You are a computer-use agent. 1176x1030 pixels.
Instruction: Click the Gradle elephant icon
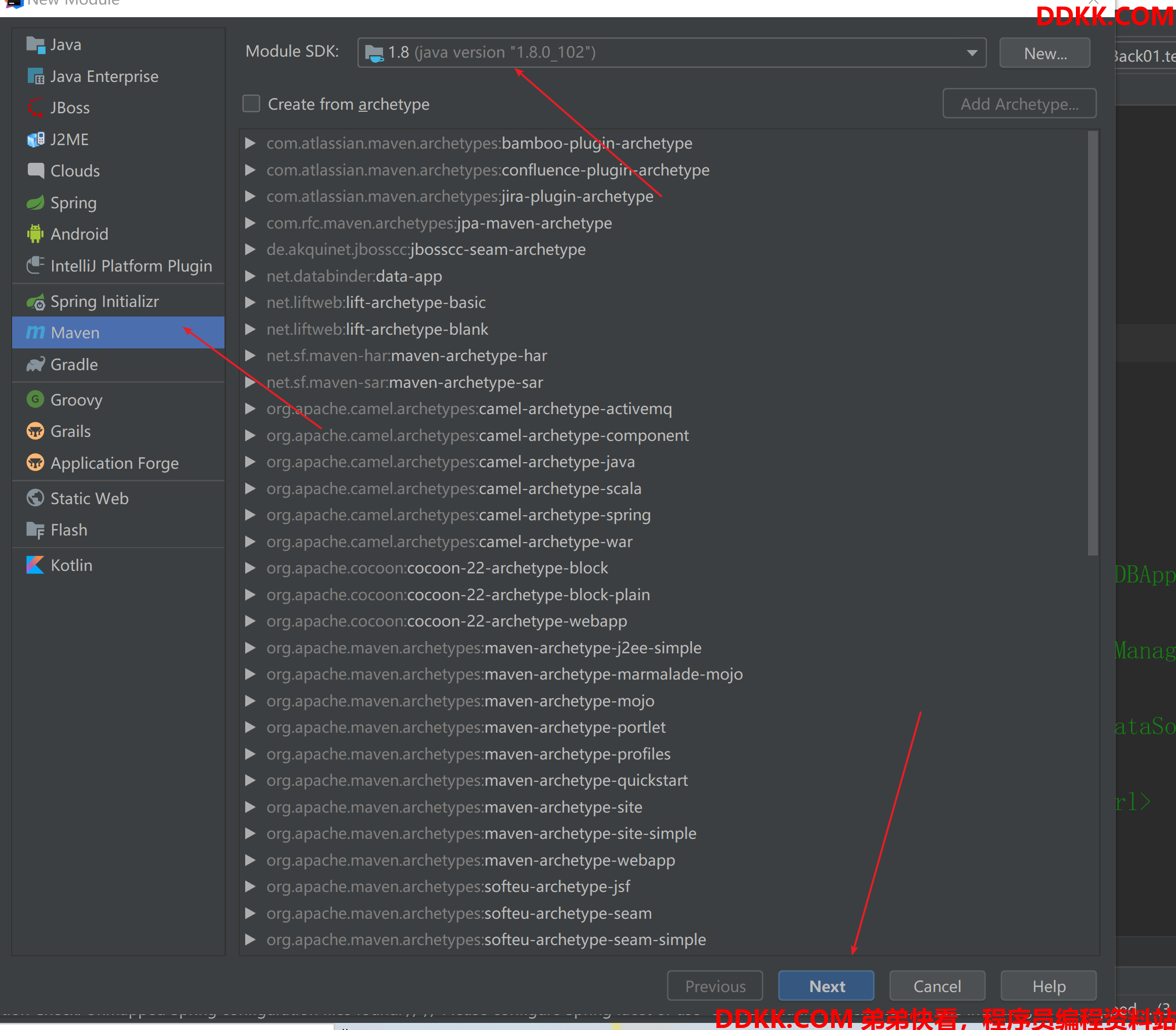(35, 365)
